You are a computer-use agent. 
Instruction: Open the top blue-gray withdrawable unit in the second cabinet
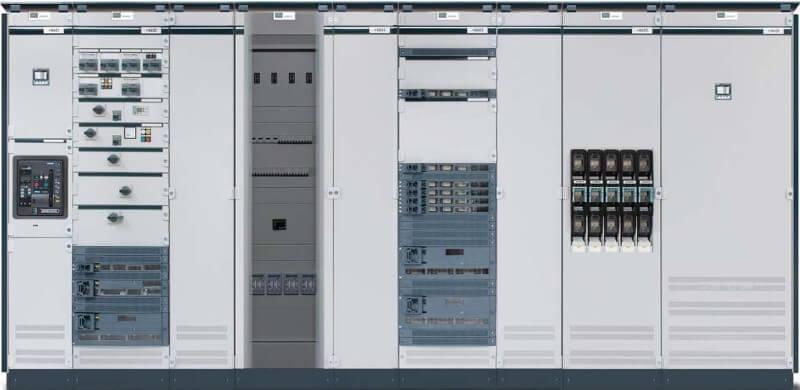tap(120, 267)
